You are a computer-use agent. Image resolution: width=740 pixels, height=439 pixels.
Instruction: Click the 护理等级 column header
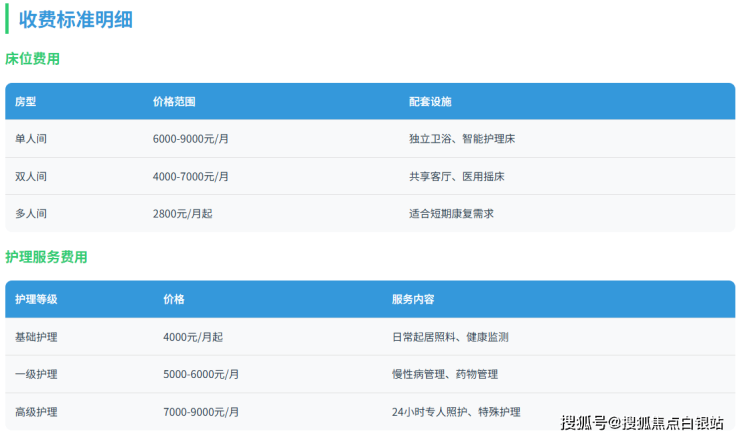[x=36, y=299]
